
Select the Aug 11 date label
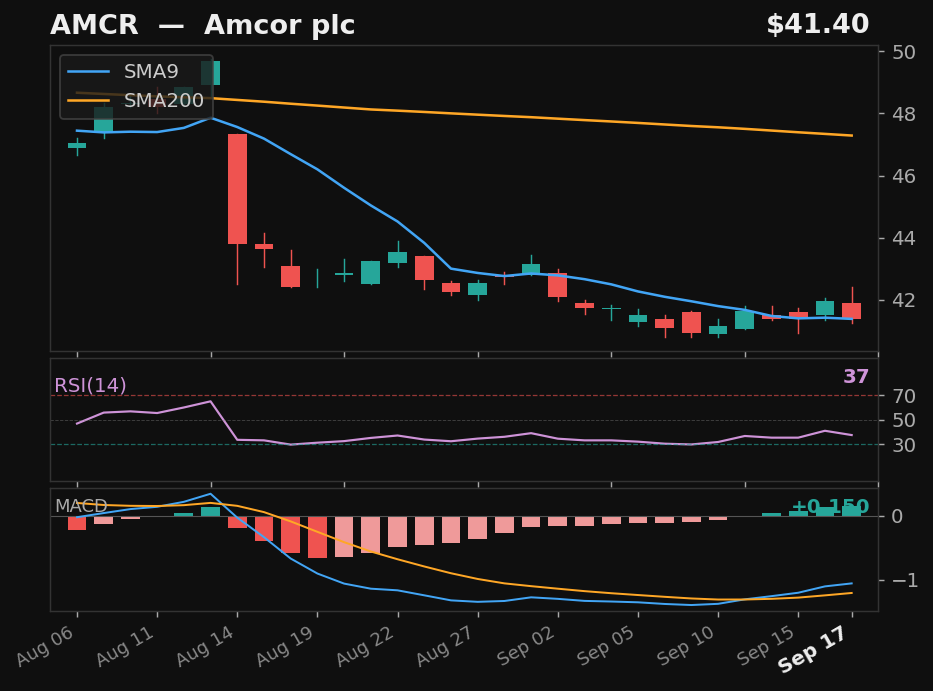tap(126, 646)
